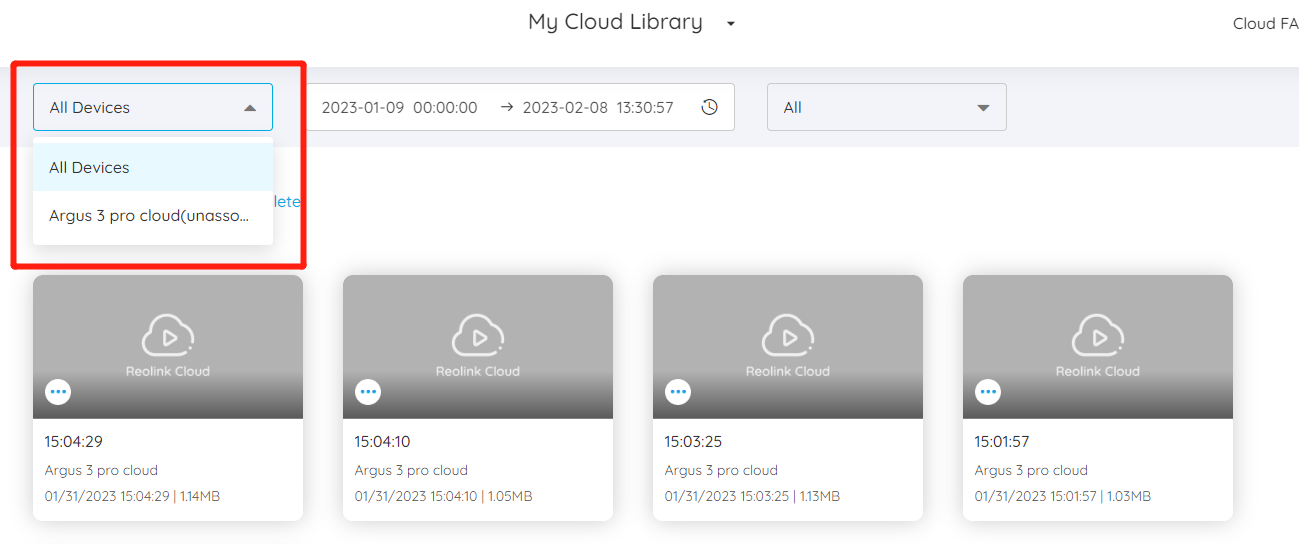This screenshot has height=544, width=1299.
Task: Click Argus 3 pro cloud label under 15:01:57
Action: tap(1031, 470)
